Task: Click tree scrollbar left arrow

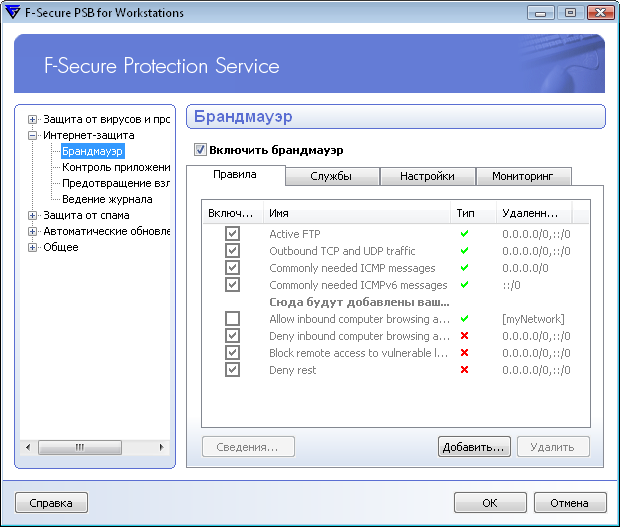Action: pos(28,448)
